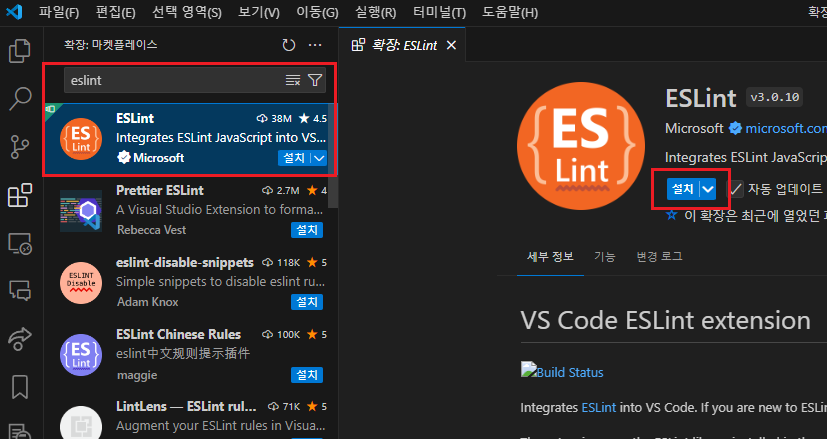Open the 보기(V) menu

tap(258, 12)
